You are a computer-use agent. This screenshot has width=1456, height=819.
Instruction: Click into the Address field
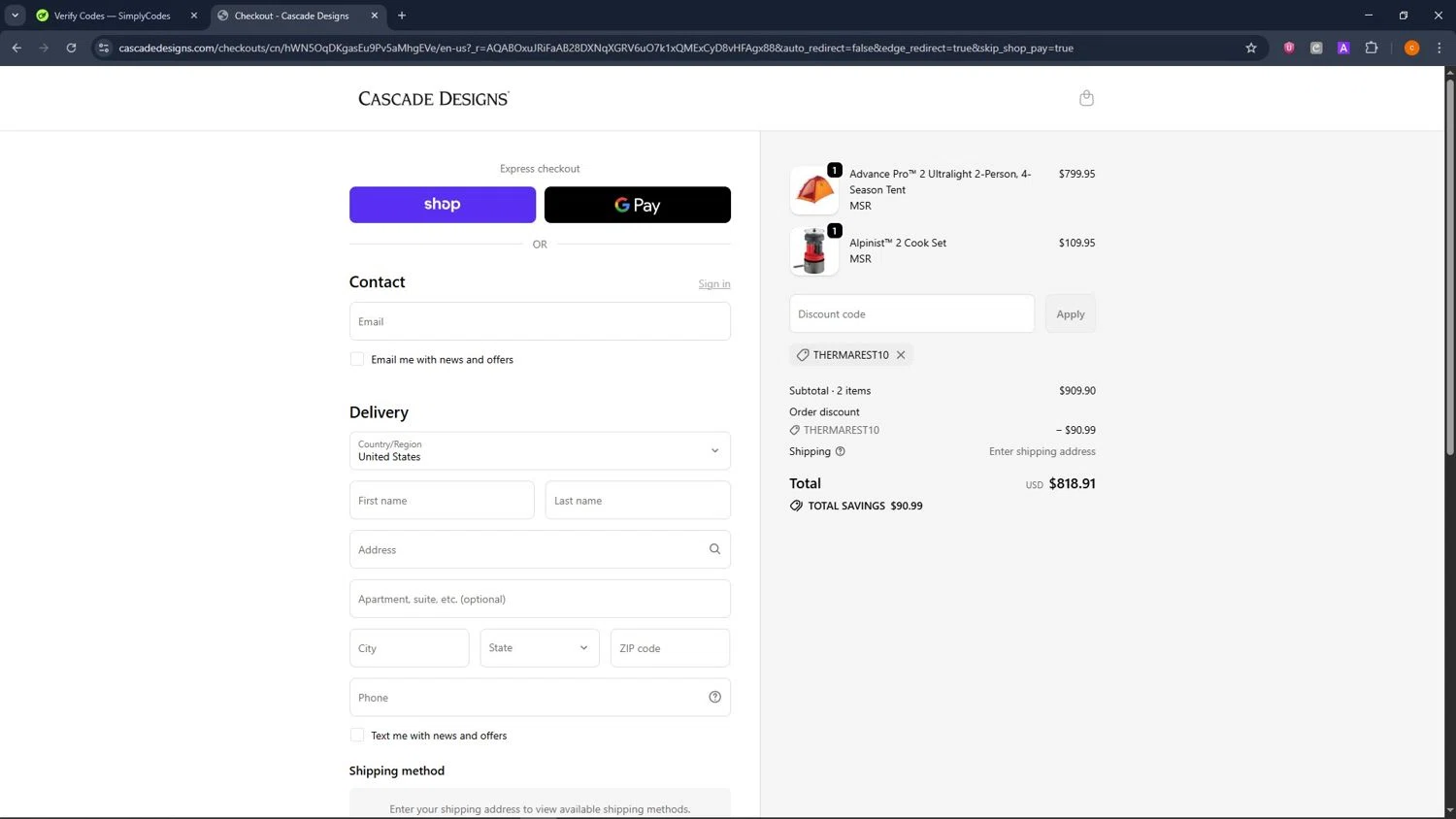(540, 549)
